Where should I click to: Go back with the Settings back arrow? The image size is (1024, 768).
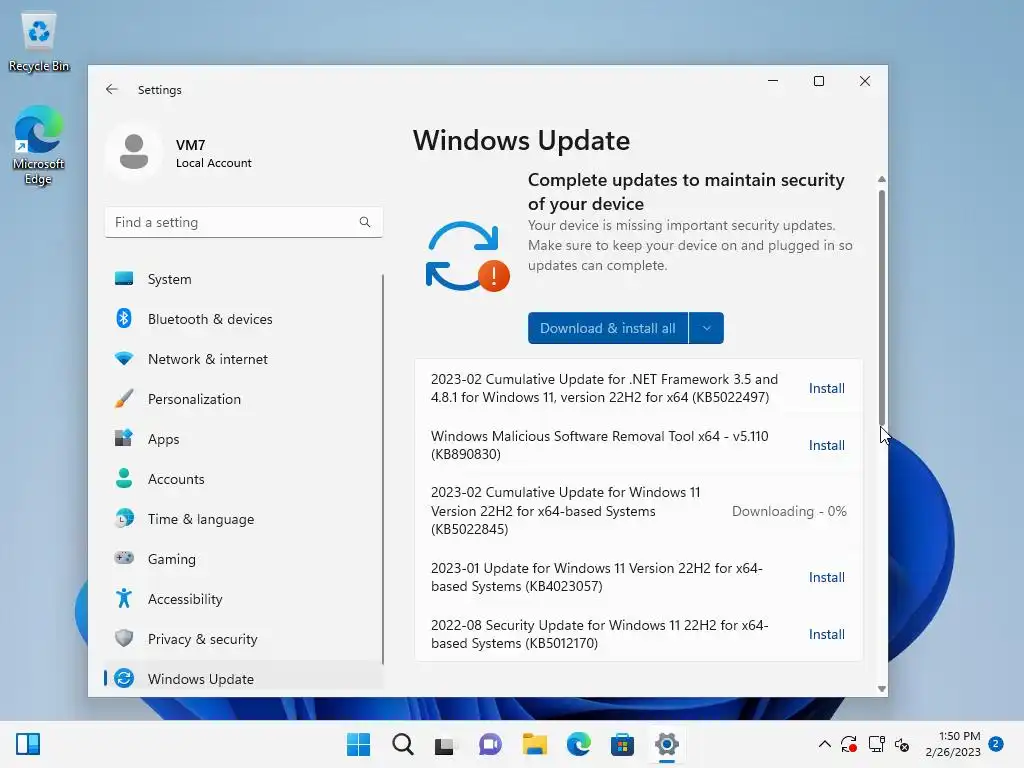point(112,89)
